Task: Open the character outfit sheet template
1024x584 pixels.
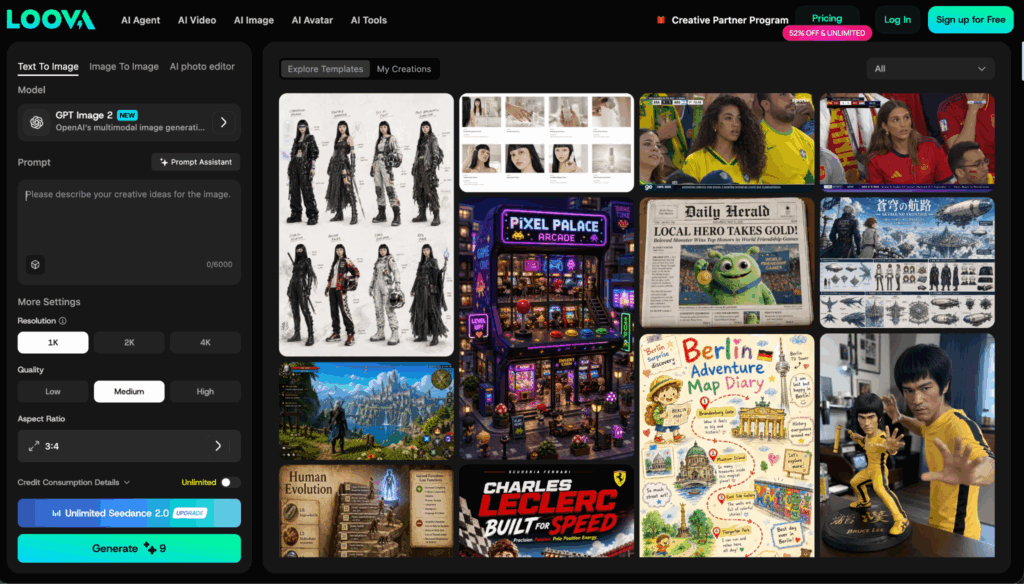Action: pos(366,225)
